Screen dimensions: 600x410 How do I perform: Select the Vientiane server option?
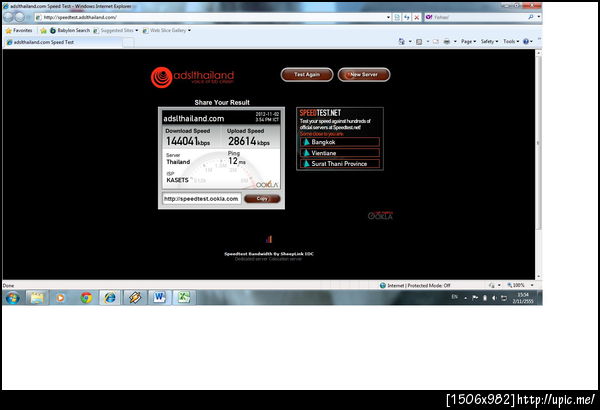tap(340, 153)
